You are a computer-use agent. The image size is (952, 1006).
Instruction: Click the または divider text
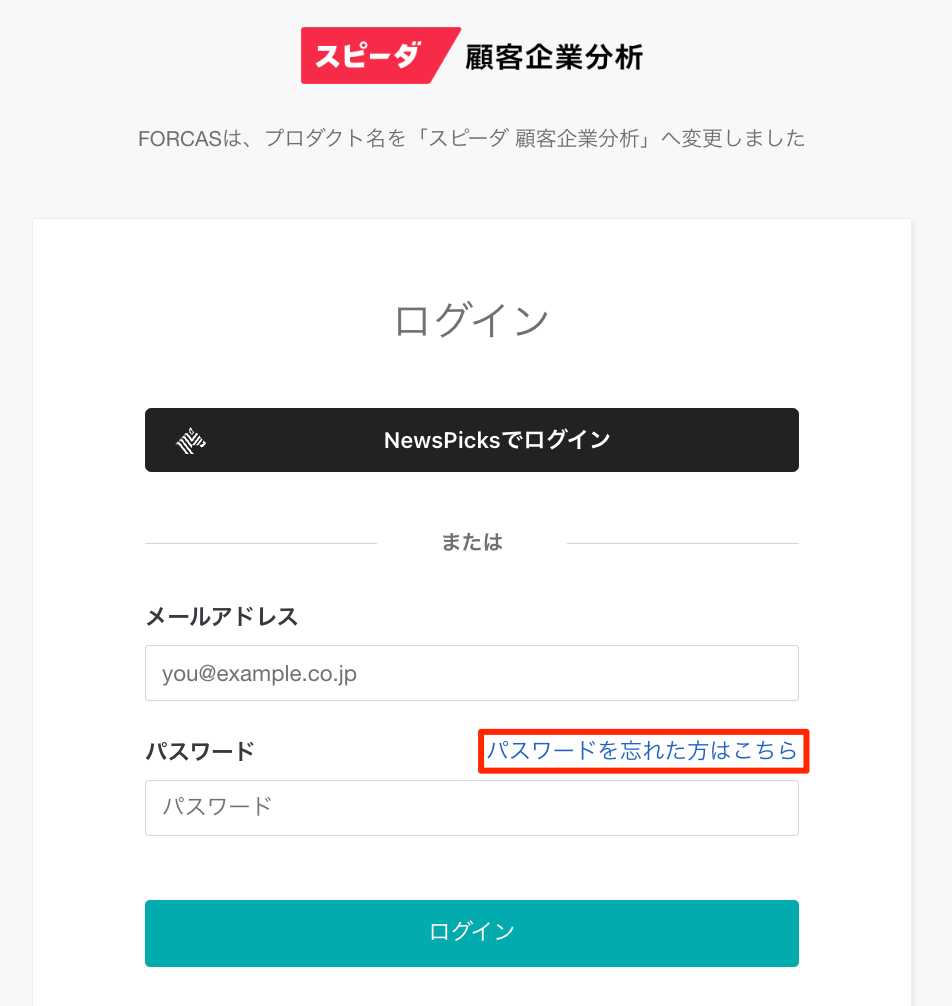coord(472,543)
